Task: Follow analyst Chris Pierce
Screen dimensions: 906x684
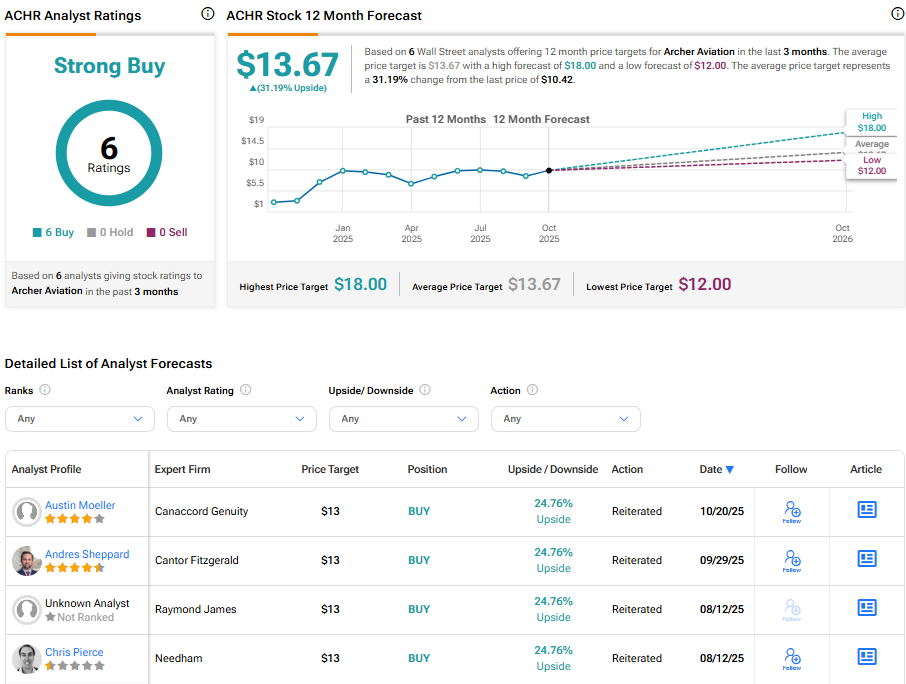Action: 792,658
